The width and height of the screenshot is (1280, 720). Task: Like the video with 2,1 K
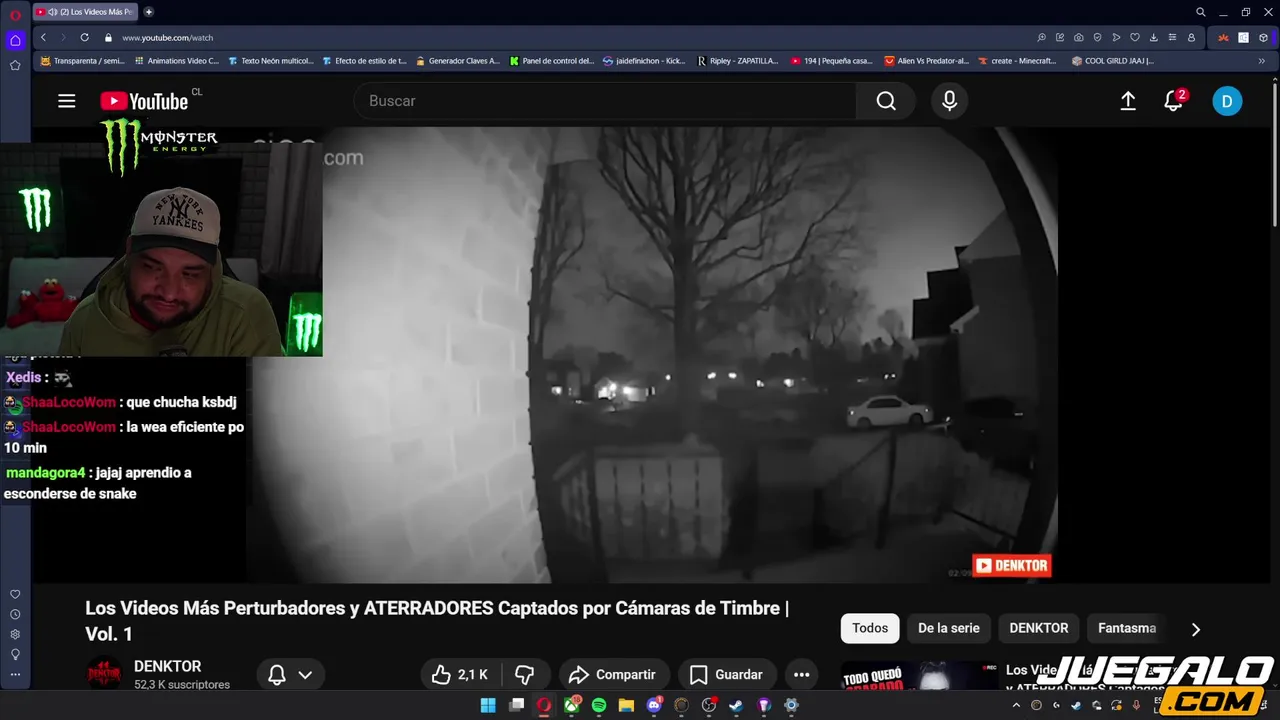(x=459, y=675)
